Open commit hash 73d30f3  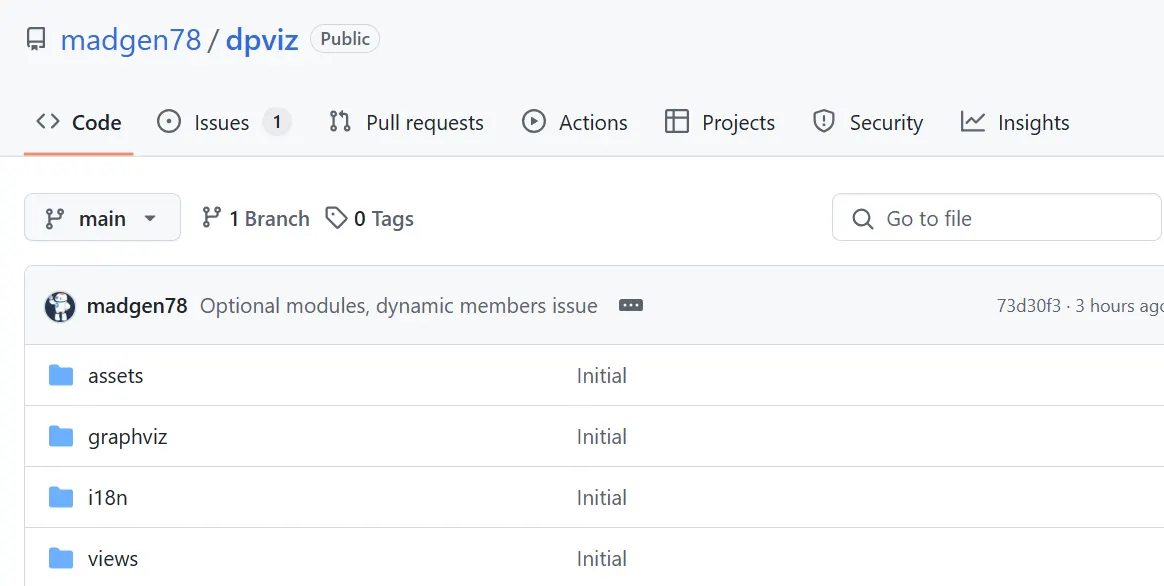tap(1028, 306)
